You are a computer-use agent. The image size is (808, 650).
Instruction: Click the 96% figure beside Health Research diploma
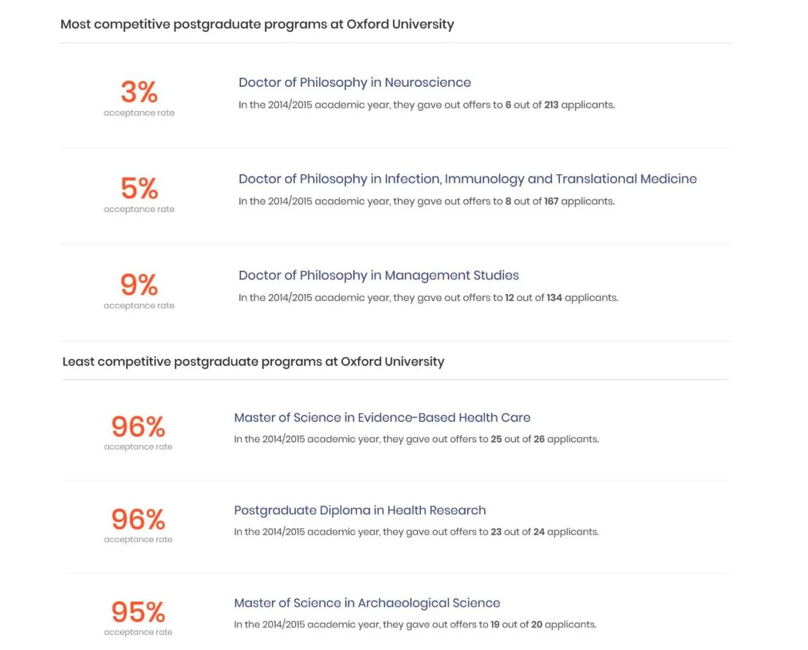[x=138, y=520]
